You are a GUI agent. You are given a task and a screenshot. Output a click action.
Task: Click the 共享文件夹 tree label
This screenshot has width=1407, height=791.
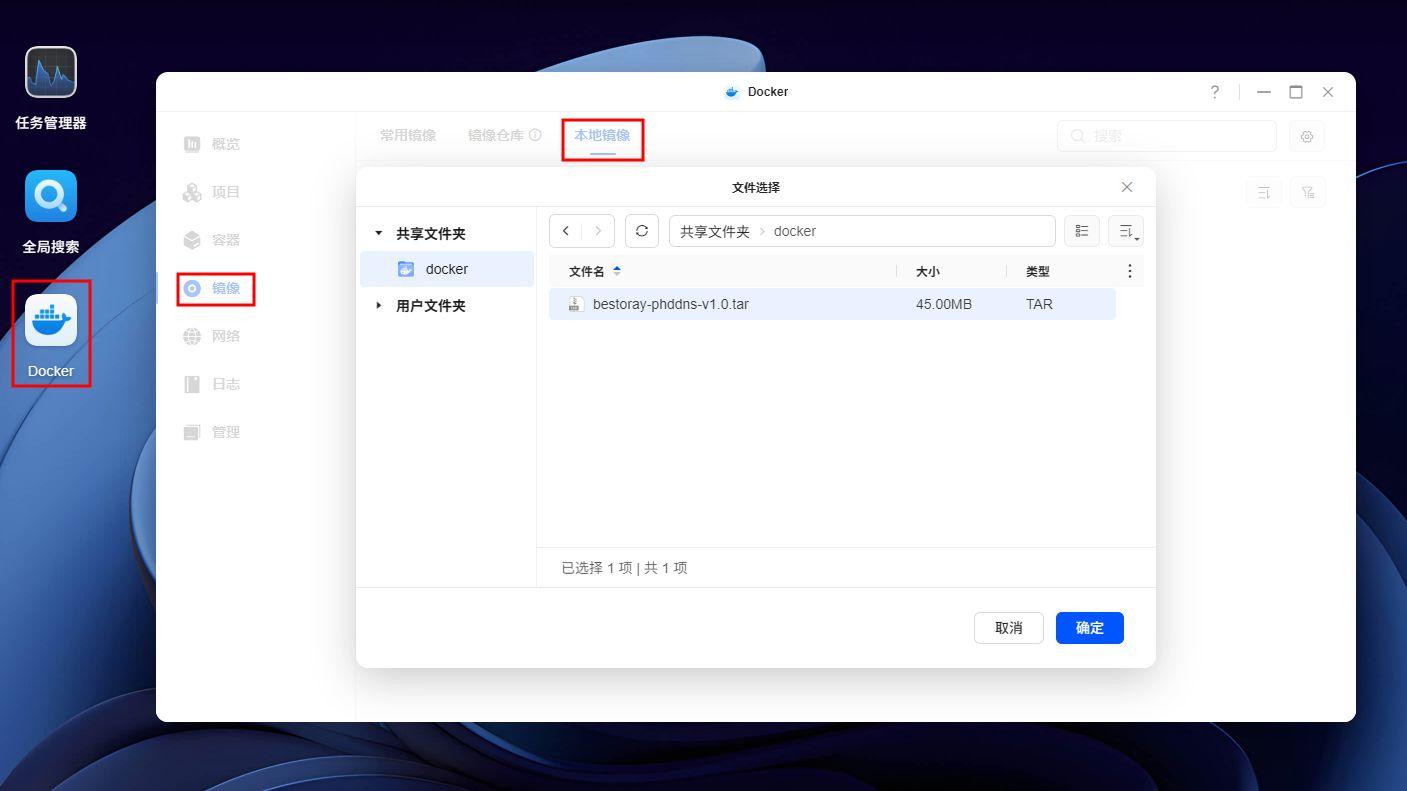[x=431, y=233]
